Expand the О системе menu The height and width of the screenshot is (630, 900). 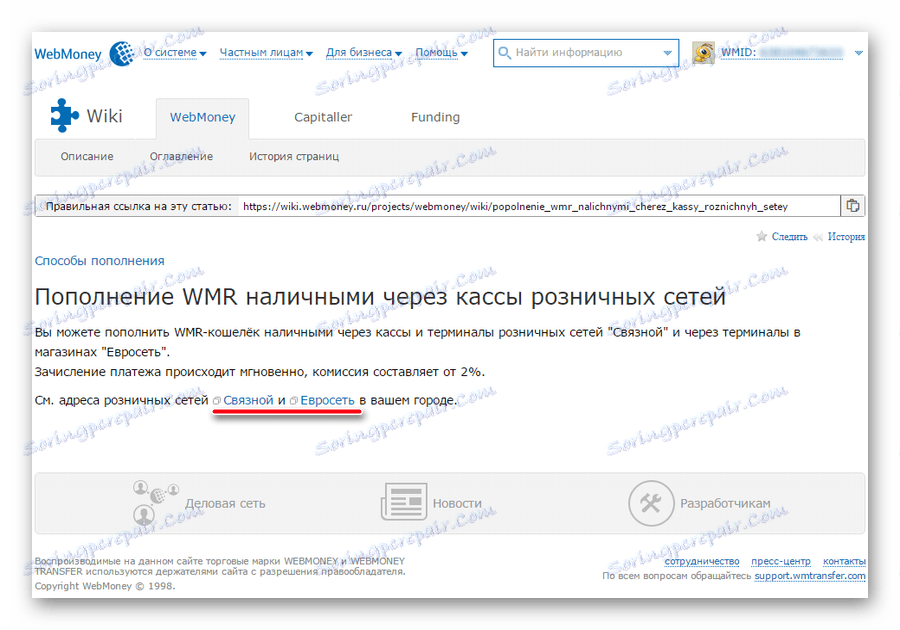coord(174,52)
